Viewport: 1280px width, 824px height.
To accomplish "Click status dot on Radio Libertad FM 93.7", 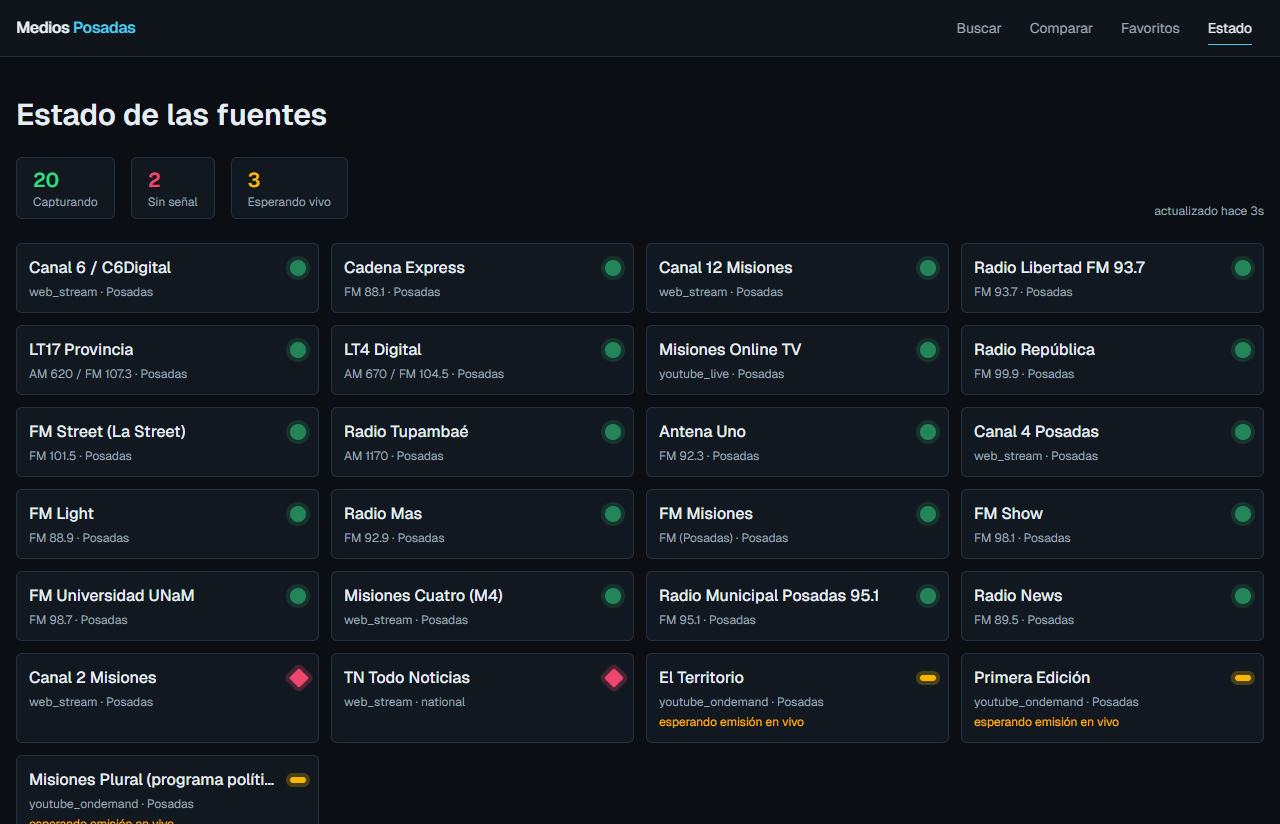I will point(1243,268).
